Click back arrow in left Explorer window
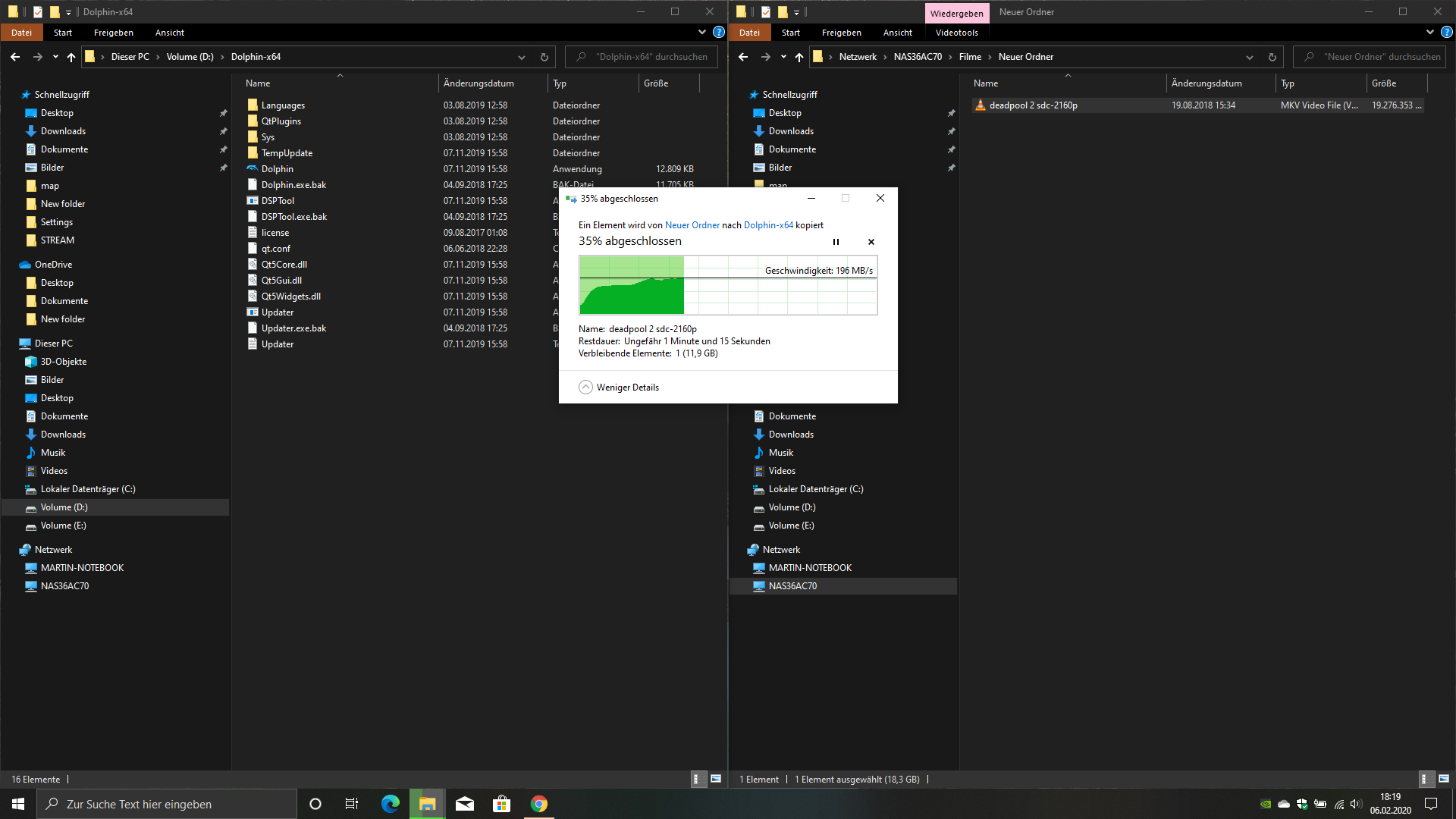 15,57
